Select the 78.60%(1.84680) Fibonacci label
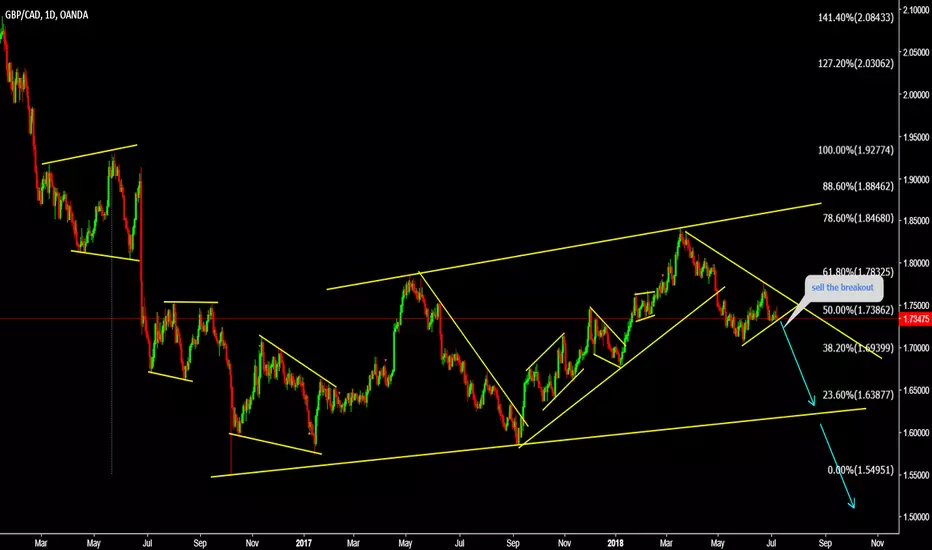Screen dimensions: 932x550 [858, 218]
